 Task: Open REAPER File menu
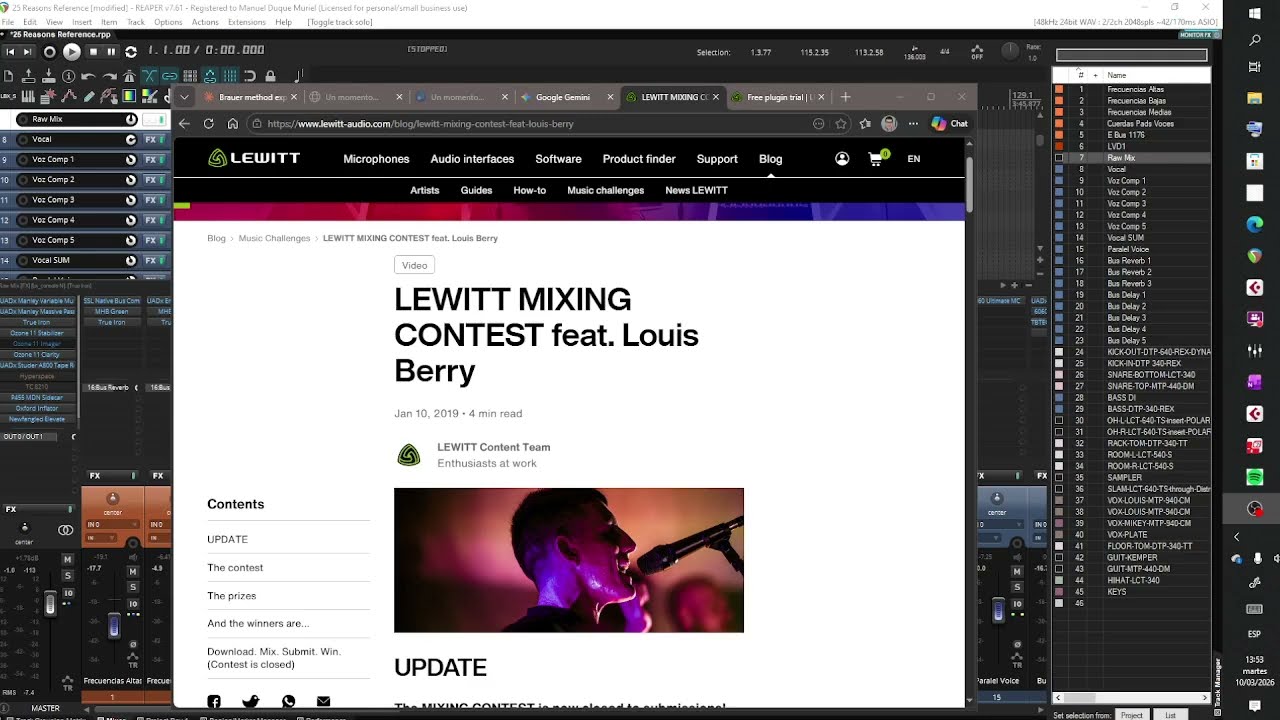[x=10, y=22]
